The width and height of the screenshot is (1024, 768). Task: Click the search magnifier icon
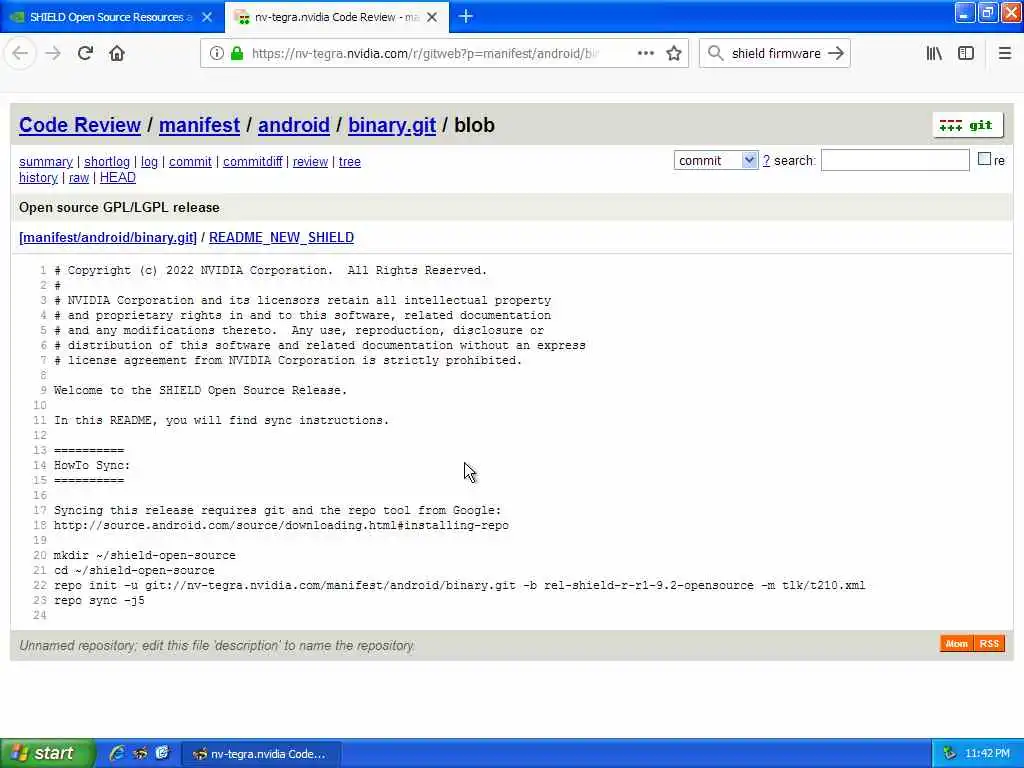[715, 54]
